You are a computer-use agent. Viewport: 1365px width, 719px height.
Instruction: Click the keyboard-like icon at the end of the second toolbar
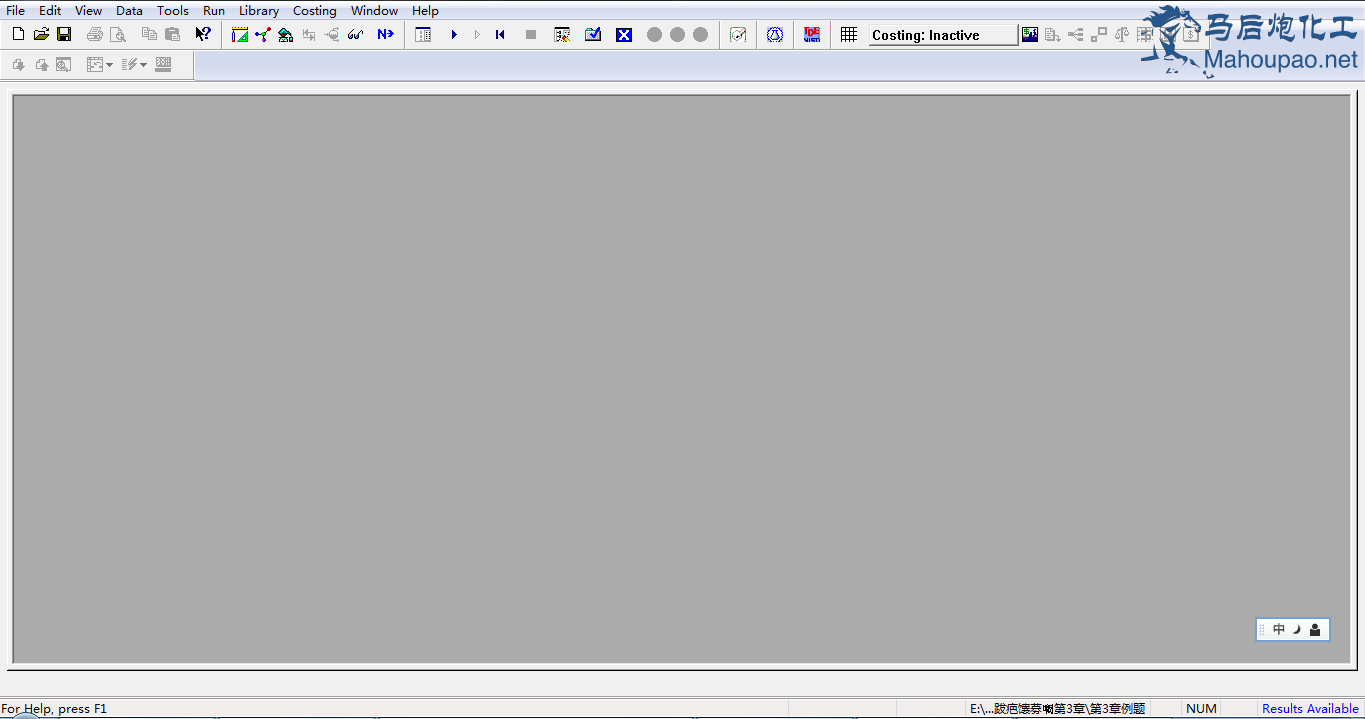coord(163,65)
